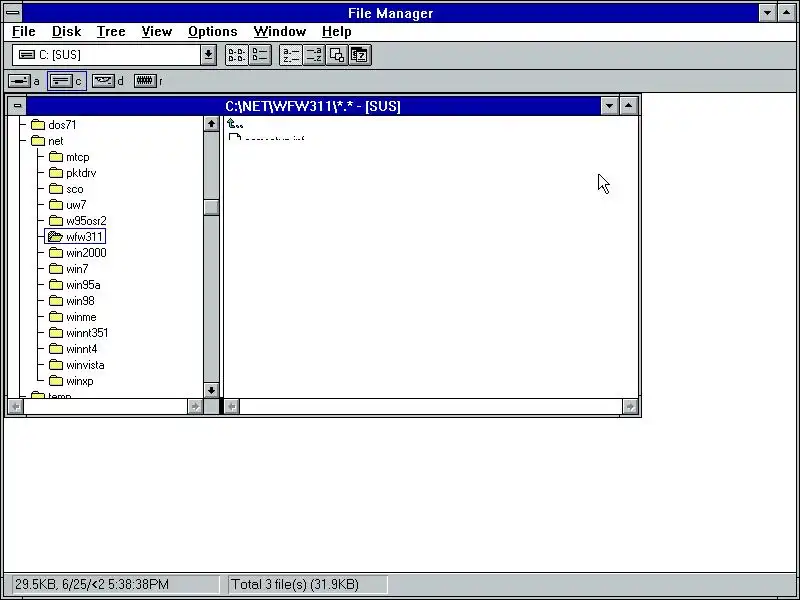Open the Window menu
800x600 pixels.
click(x=280, y=32)
